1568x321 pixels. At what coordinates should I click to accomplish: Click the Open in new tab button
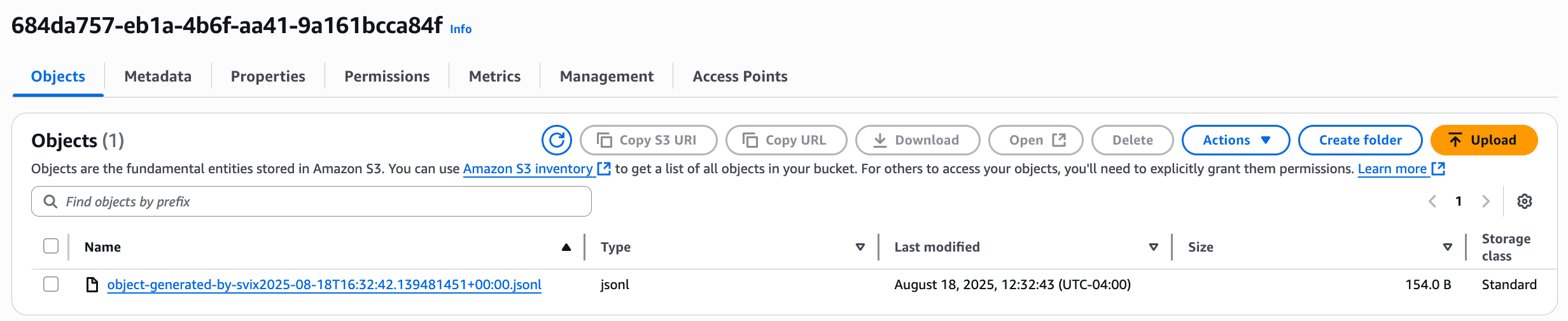(x=1035, y=140)
